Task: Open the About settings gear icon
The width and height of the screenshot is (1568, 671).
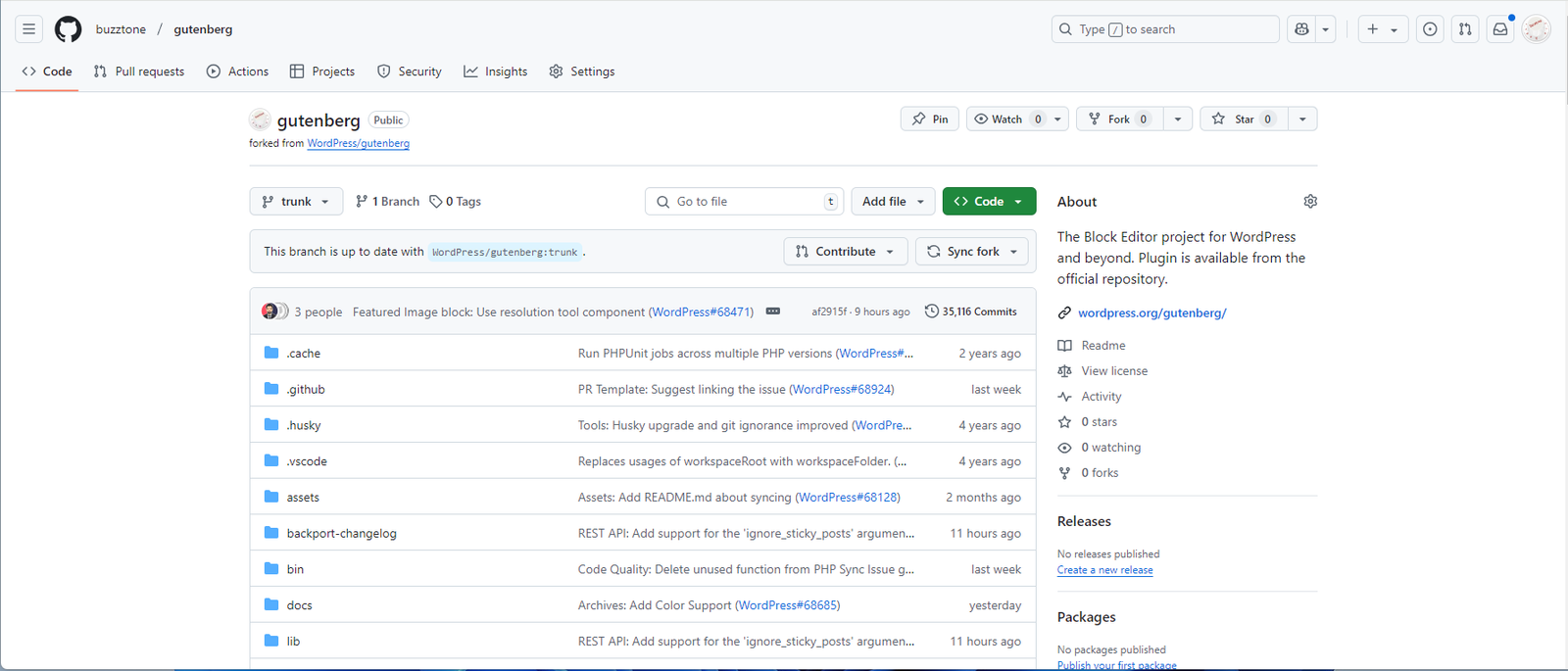Action: coord(1310,201)
